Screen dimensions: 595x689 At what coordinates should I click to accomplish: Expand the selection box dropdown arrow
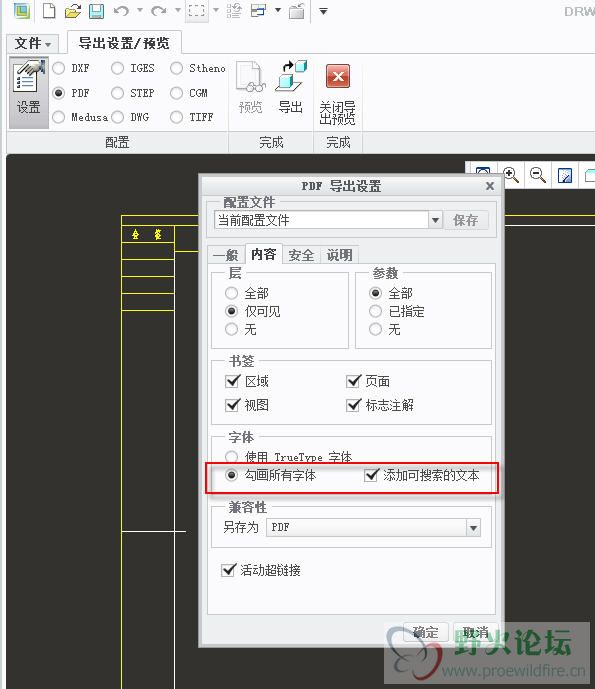216,10
